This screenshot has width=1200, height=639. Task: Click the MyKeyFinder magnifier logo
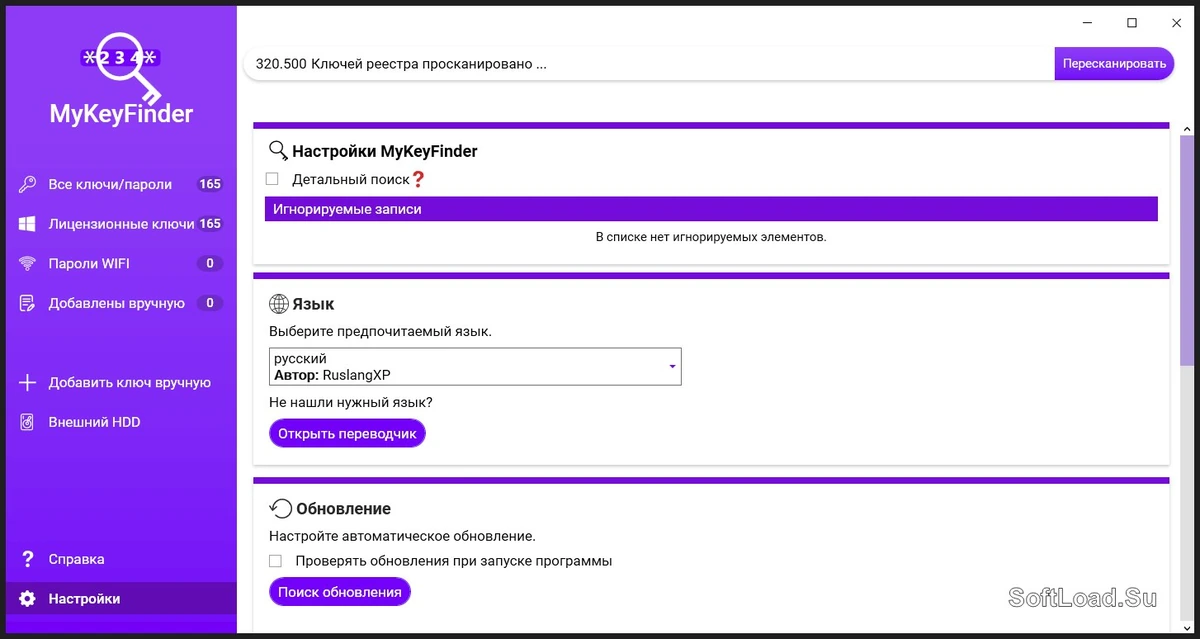point(121,71)
